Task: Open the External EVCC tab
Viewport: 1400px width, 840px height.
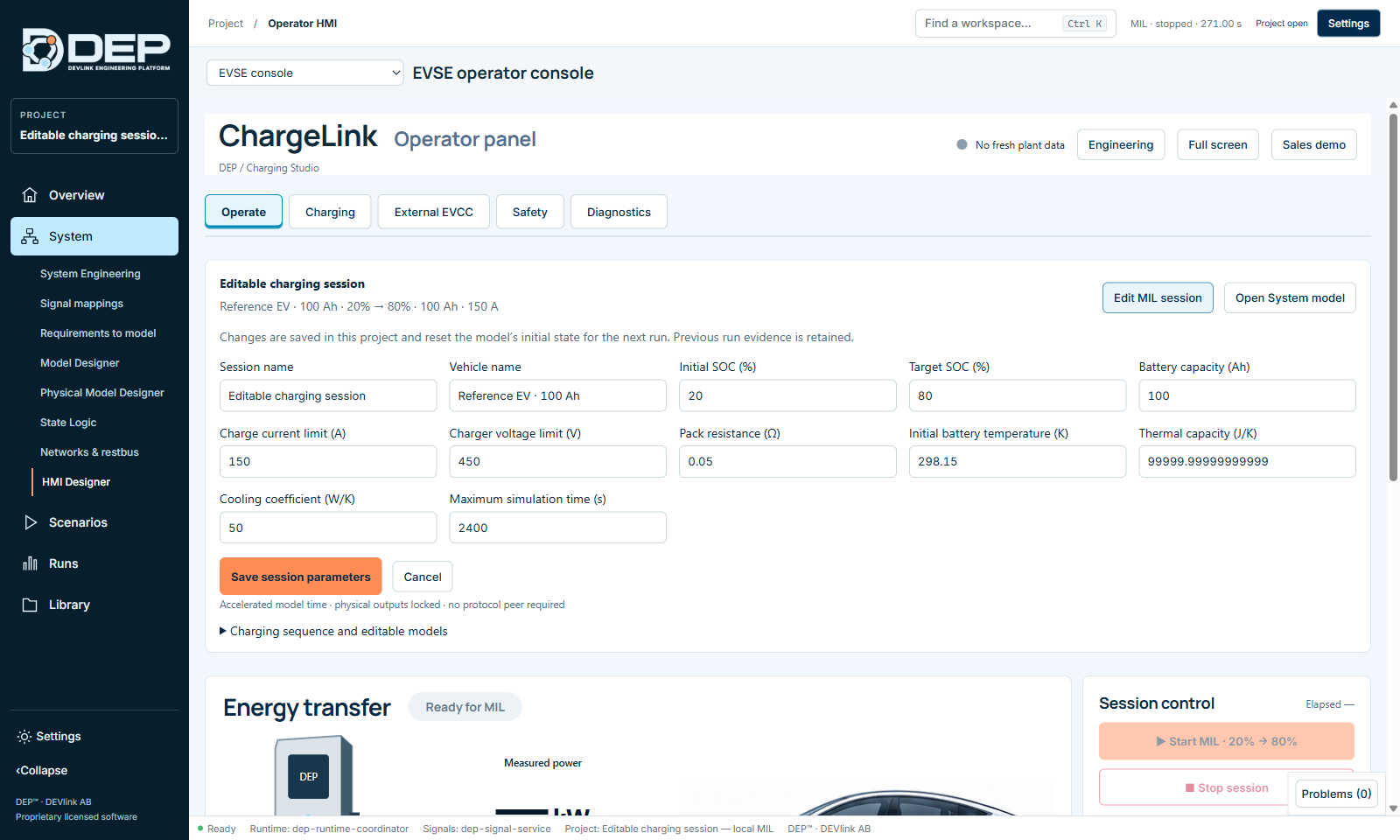Action: (433, 212)
